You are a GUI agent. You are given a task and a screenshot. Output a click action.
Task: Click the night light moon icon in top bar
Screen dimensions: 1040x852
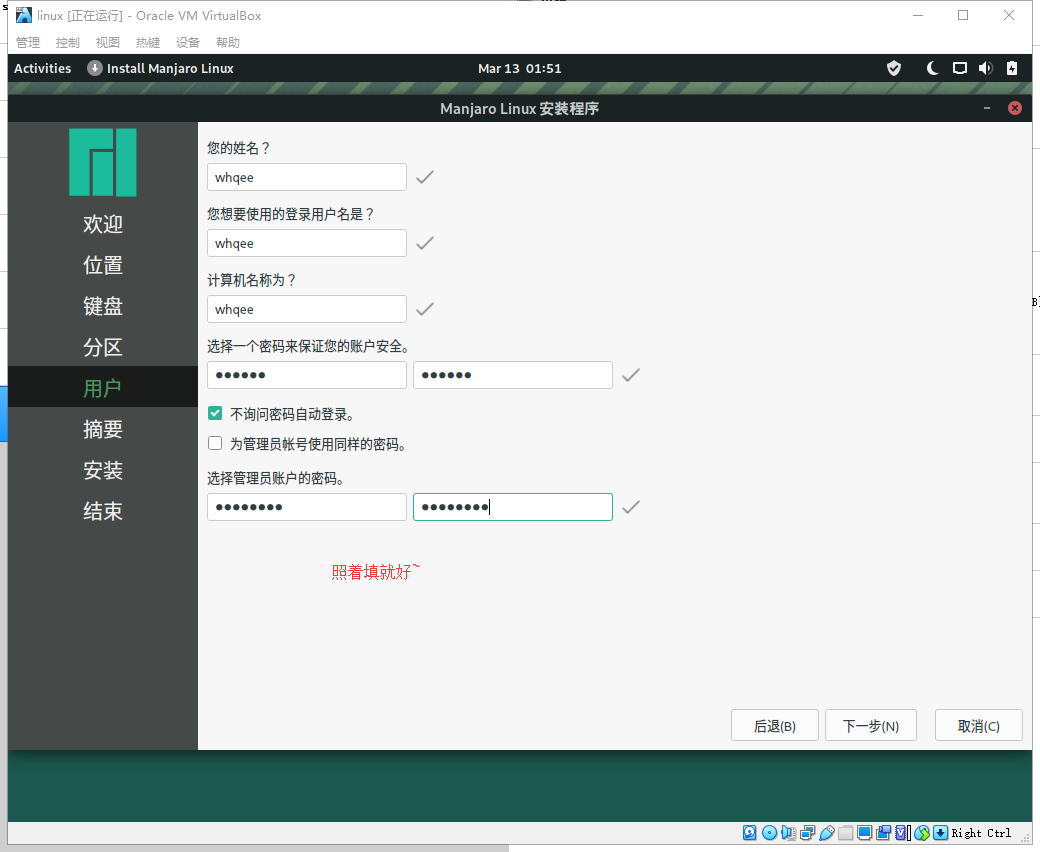pos(932,68)
